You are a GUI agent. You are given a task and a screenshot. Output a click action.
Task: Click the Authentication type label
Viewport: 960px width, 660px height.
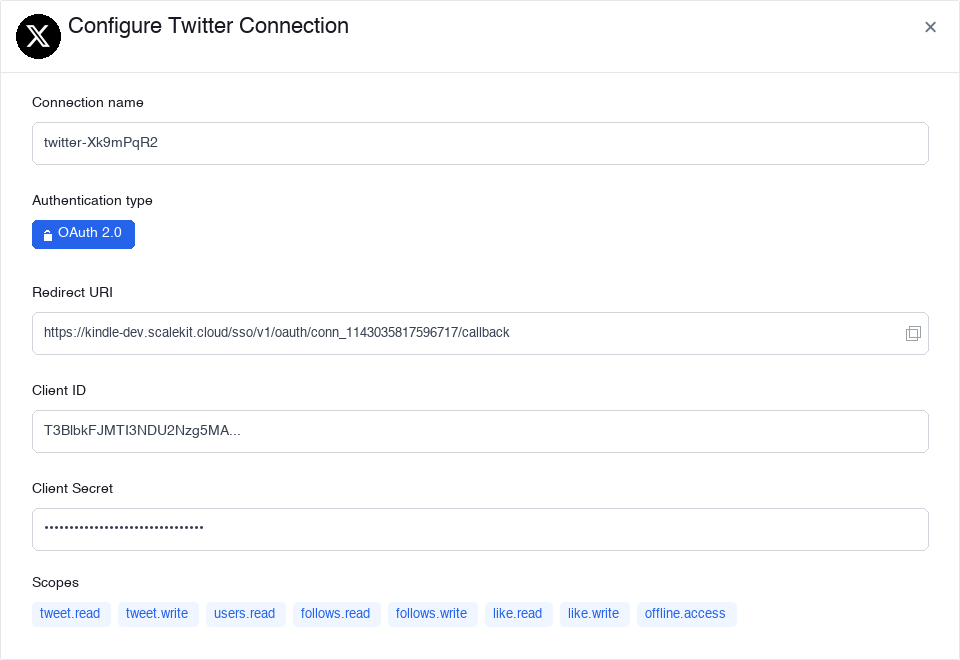(x=92, y=200)
